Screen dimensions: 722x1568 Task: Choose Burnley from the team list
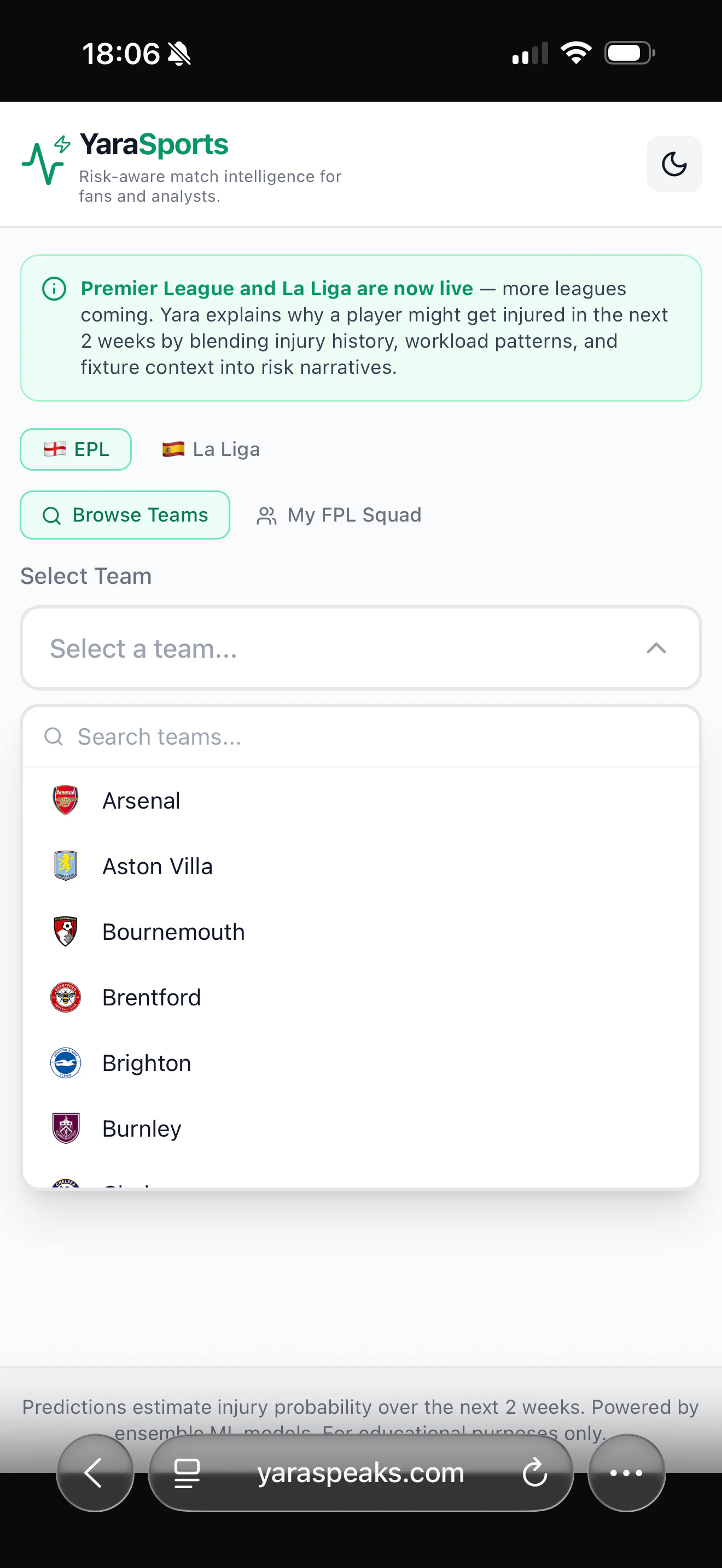coord(142,1128)
